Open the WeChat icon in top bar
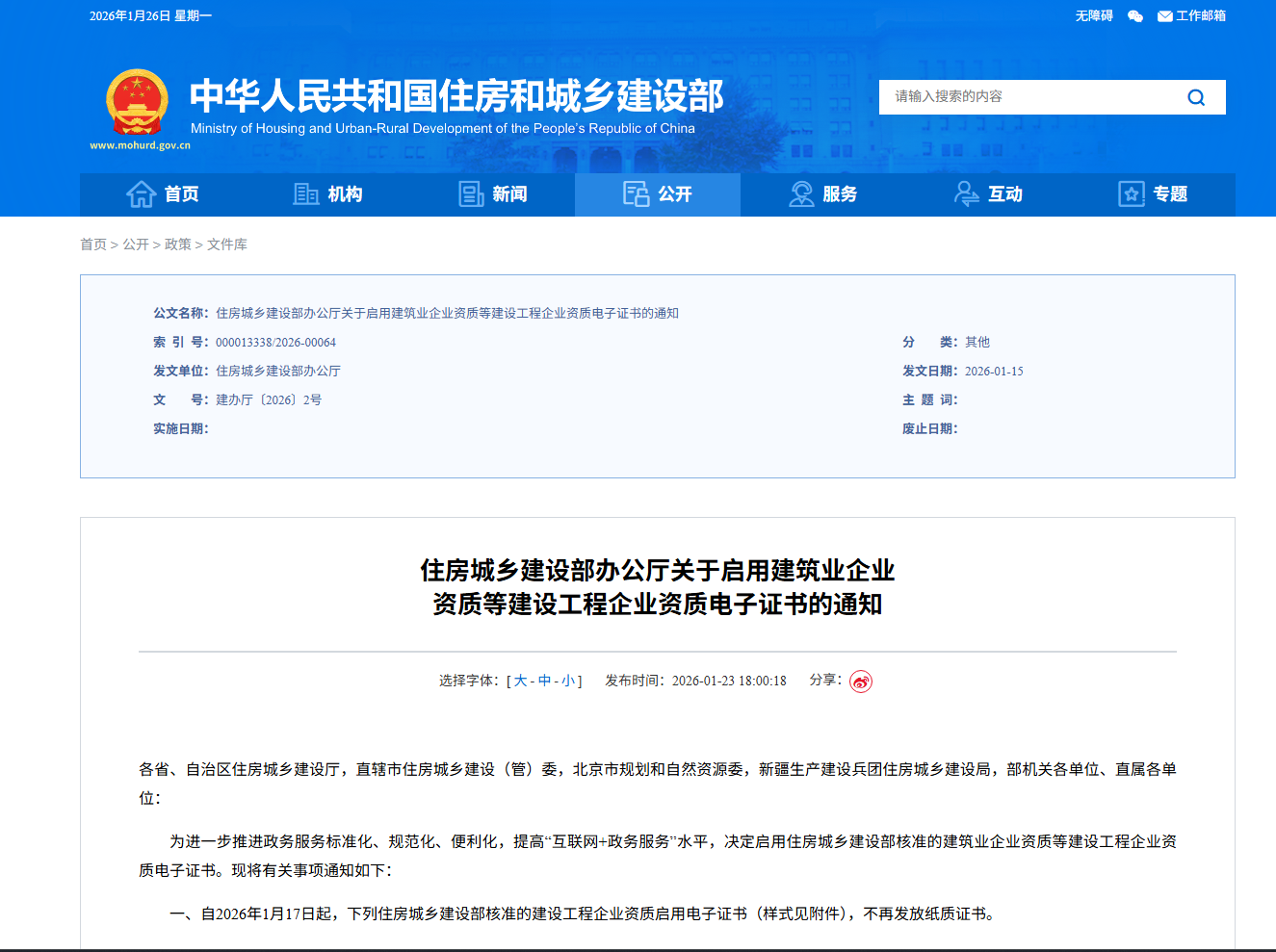This screenshot has height=952, width=1276. click(x=1135, y=16)
